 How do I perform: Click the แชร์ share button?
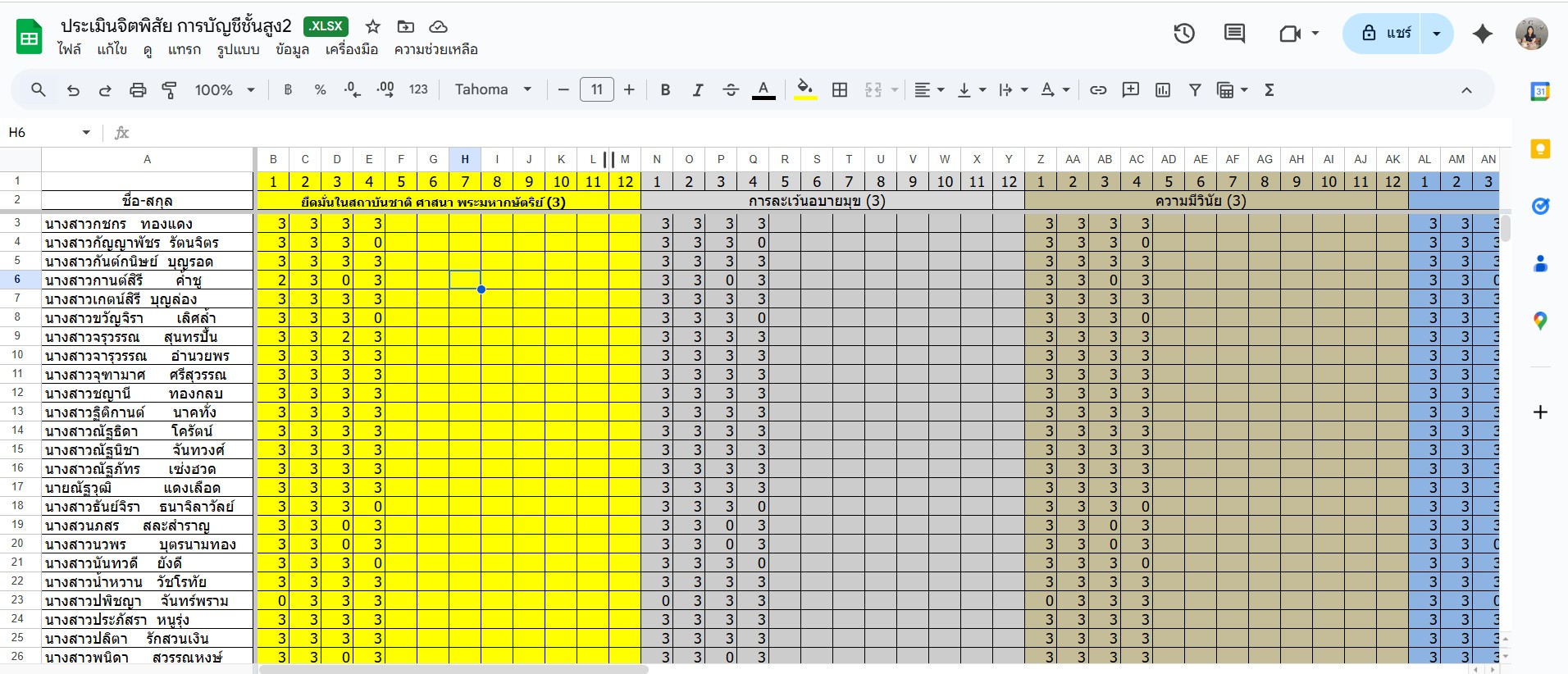coord(1388,34)
